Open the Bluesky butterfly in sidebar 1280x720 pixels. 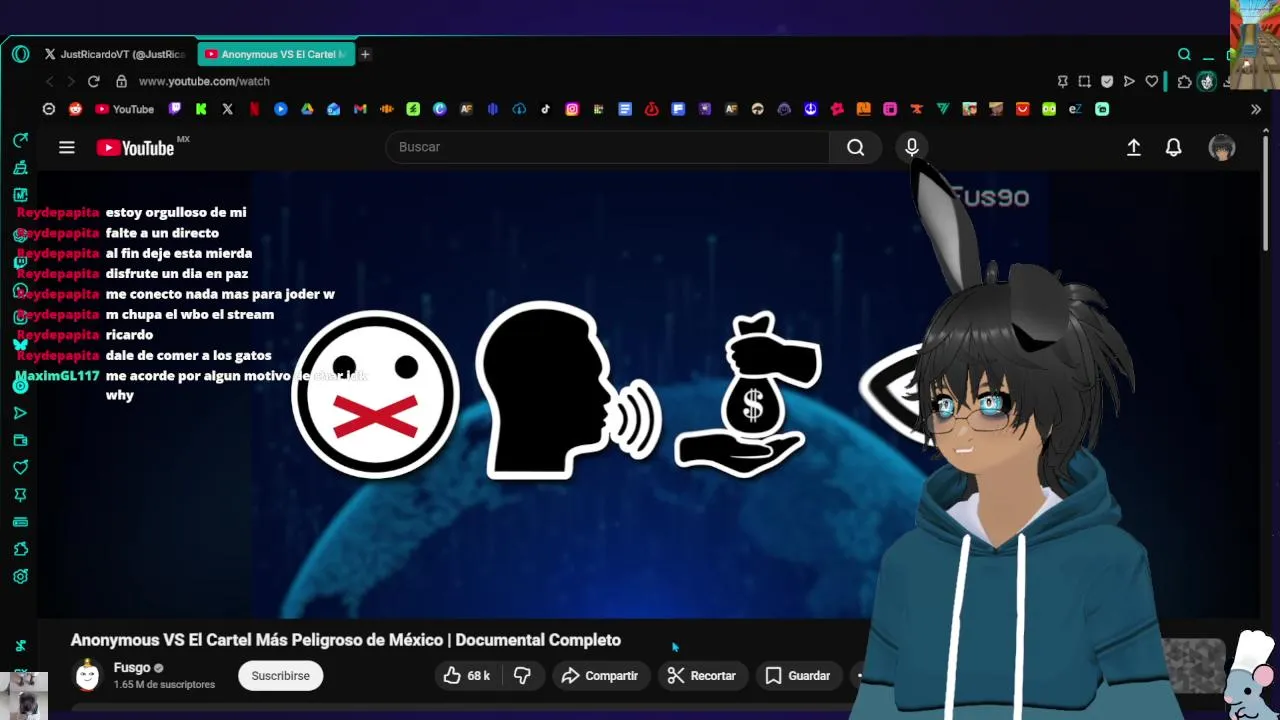tap(20, 345)
